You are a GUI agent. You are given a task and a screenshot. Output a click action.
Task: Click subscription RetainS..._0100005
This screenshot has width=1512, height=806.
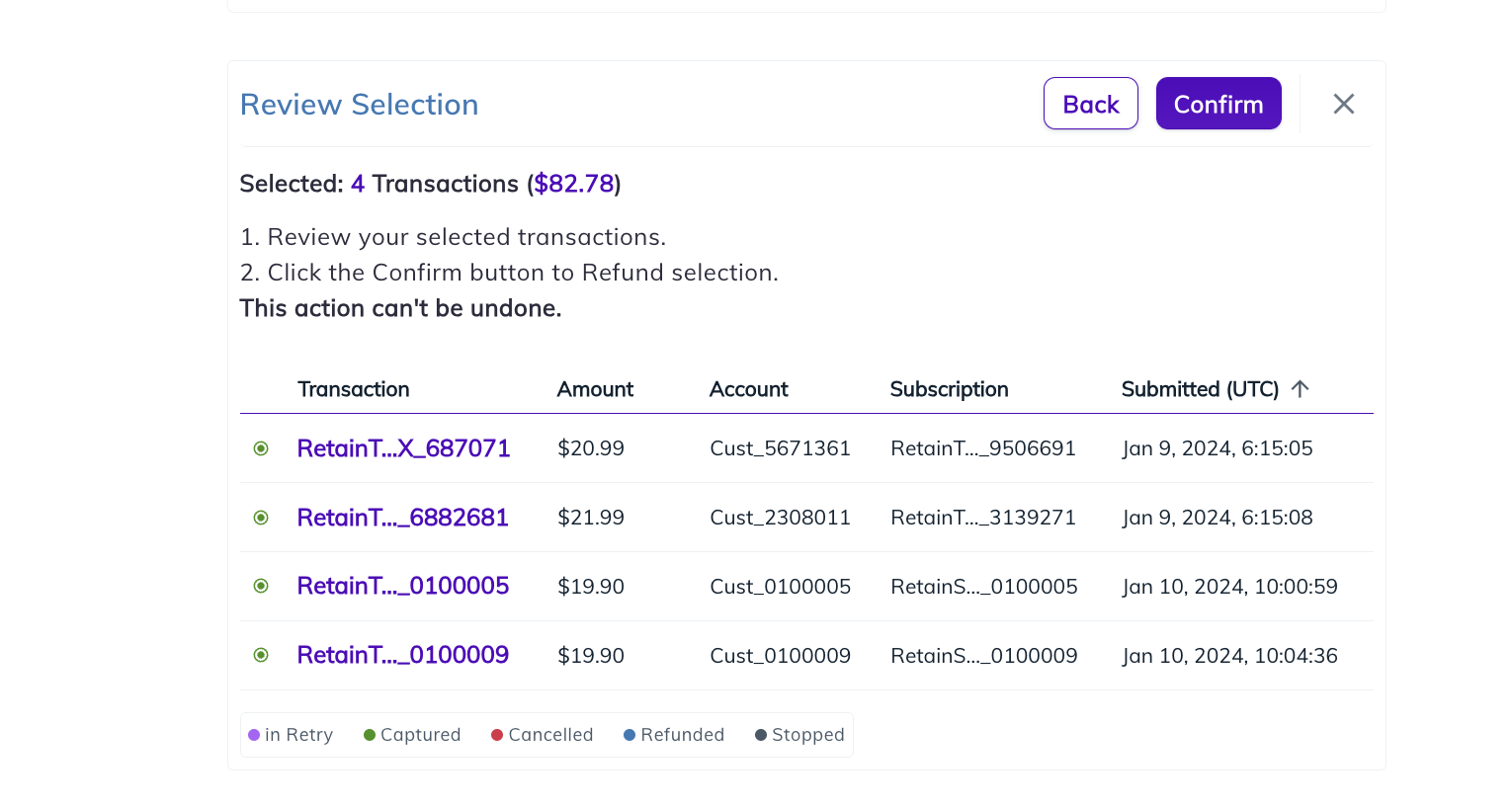point(984,587)
